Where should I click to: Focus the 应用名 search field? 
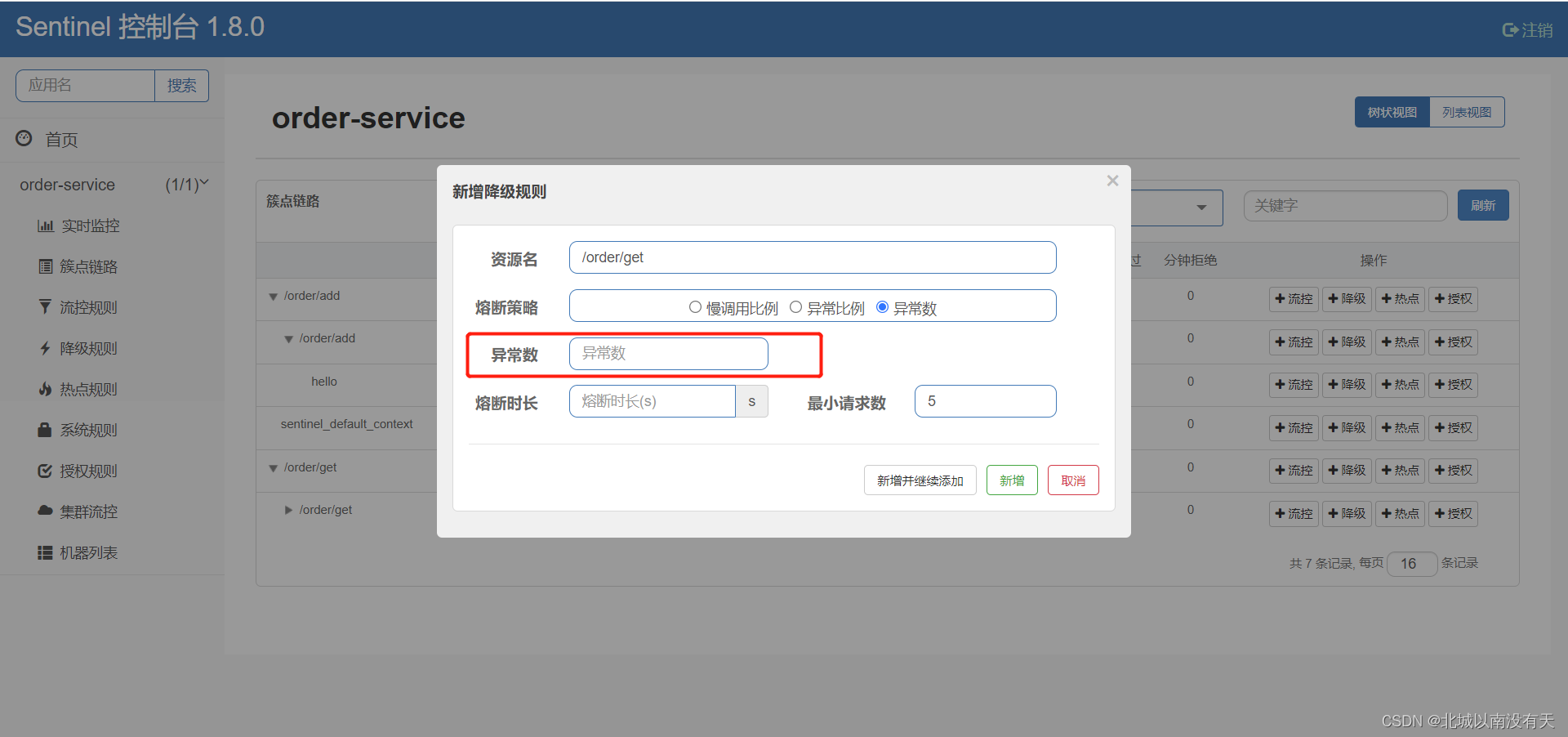86,86
